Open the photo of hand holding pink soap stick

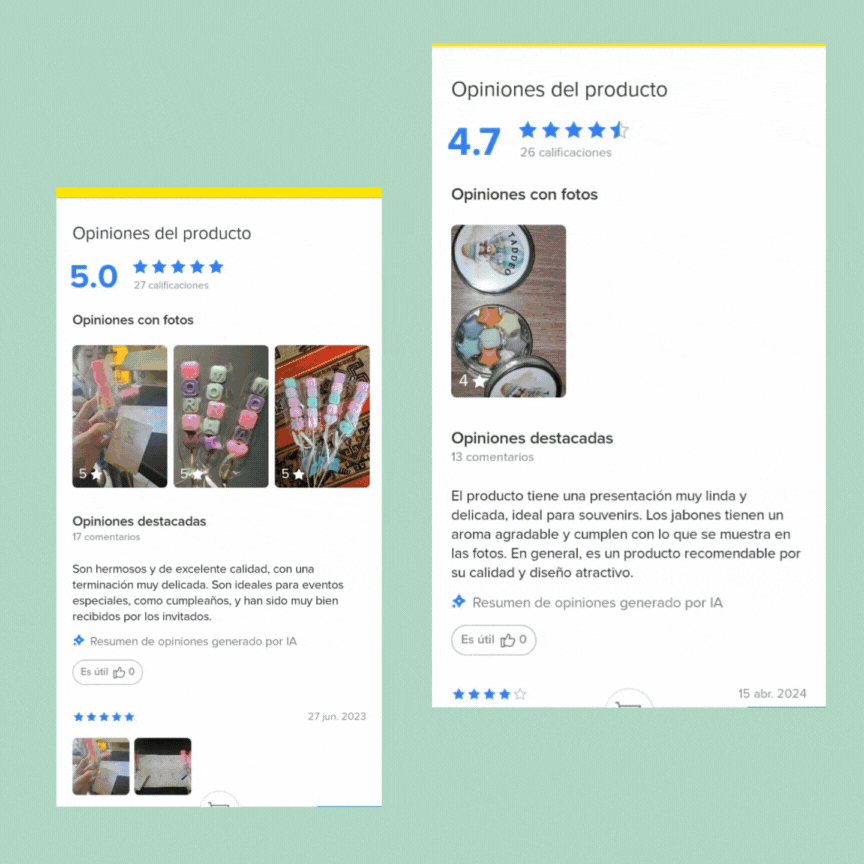click(x=120, y=416)
